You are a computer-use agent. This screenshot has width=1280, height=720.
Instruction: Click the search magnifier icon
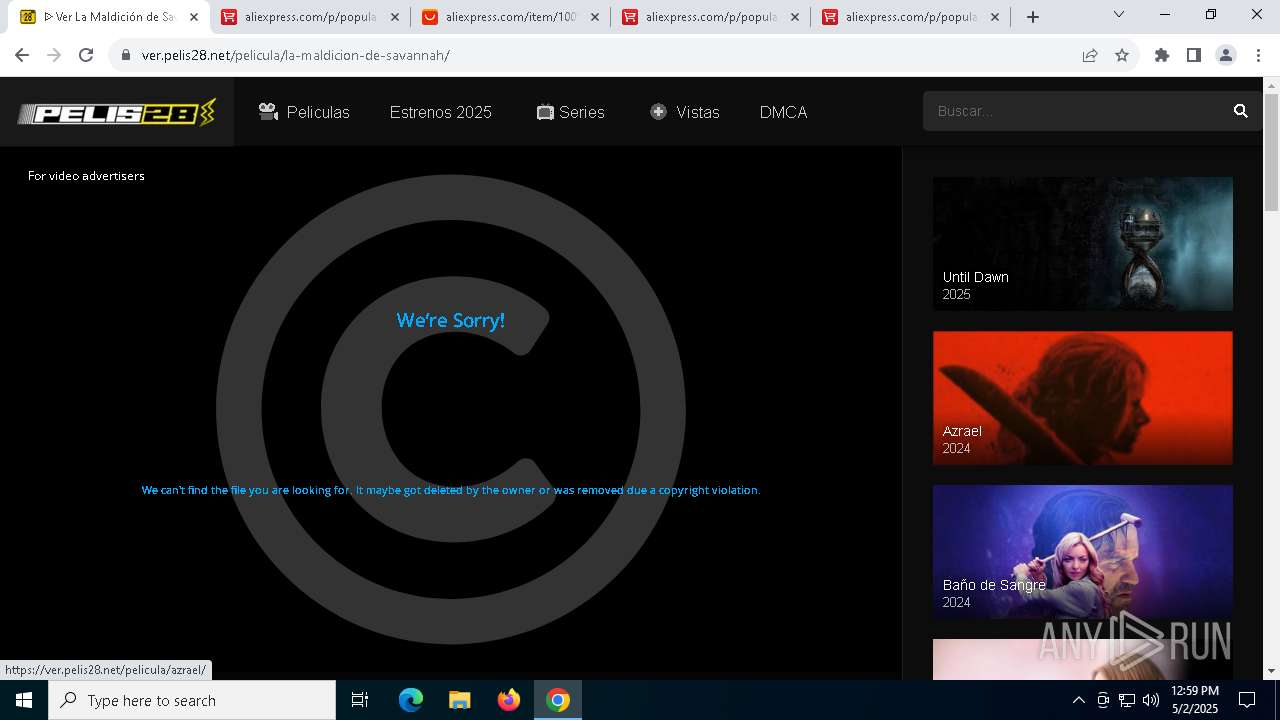coord(1241,111)
